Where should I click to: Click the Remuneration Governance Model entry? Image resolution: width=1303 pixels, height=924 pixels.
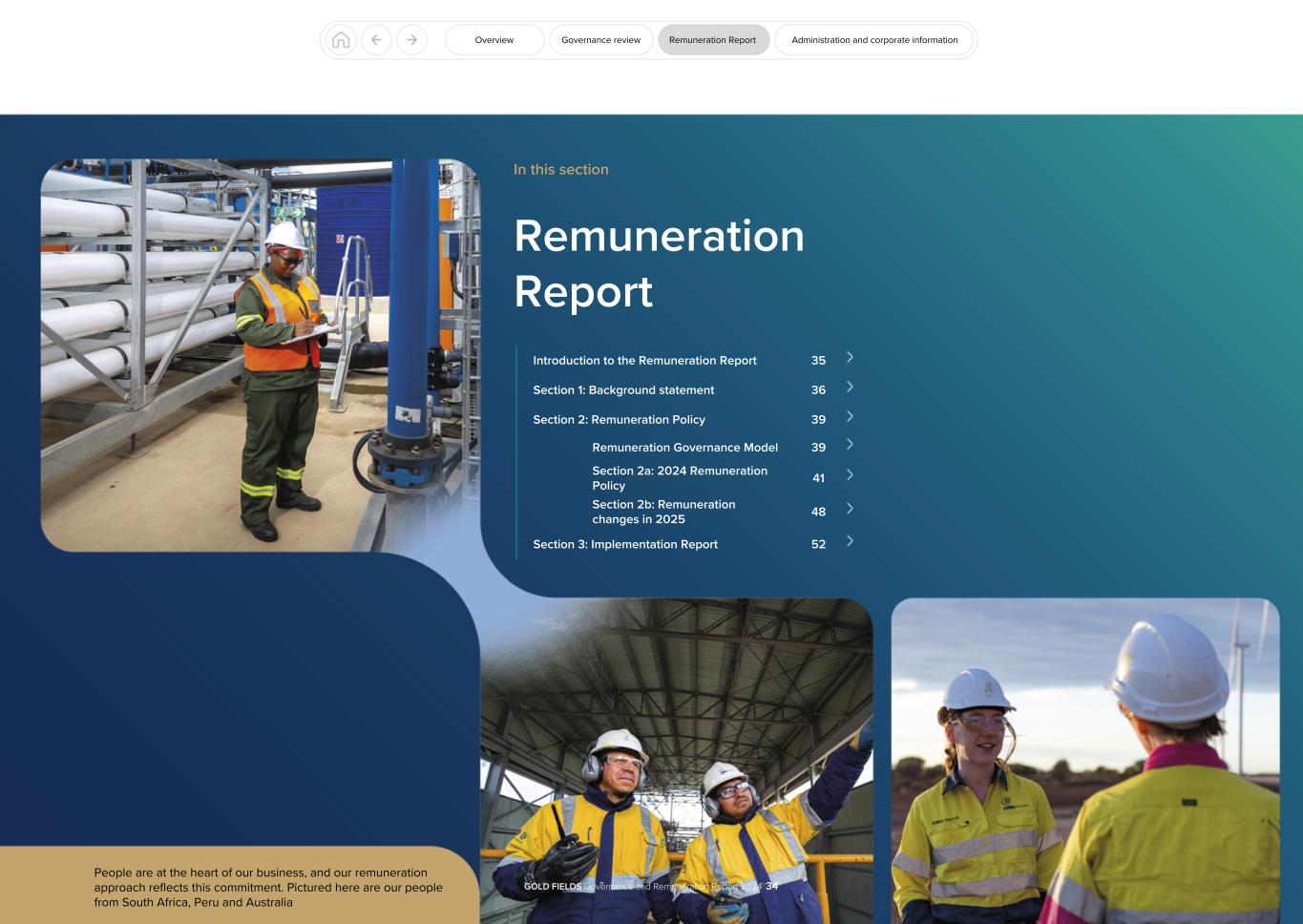coord(685,447)
